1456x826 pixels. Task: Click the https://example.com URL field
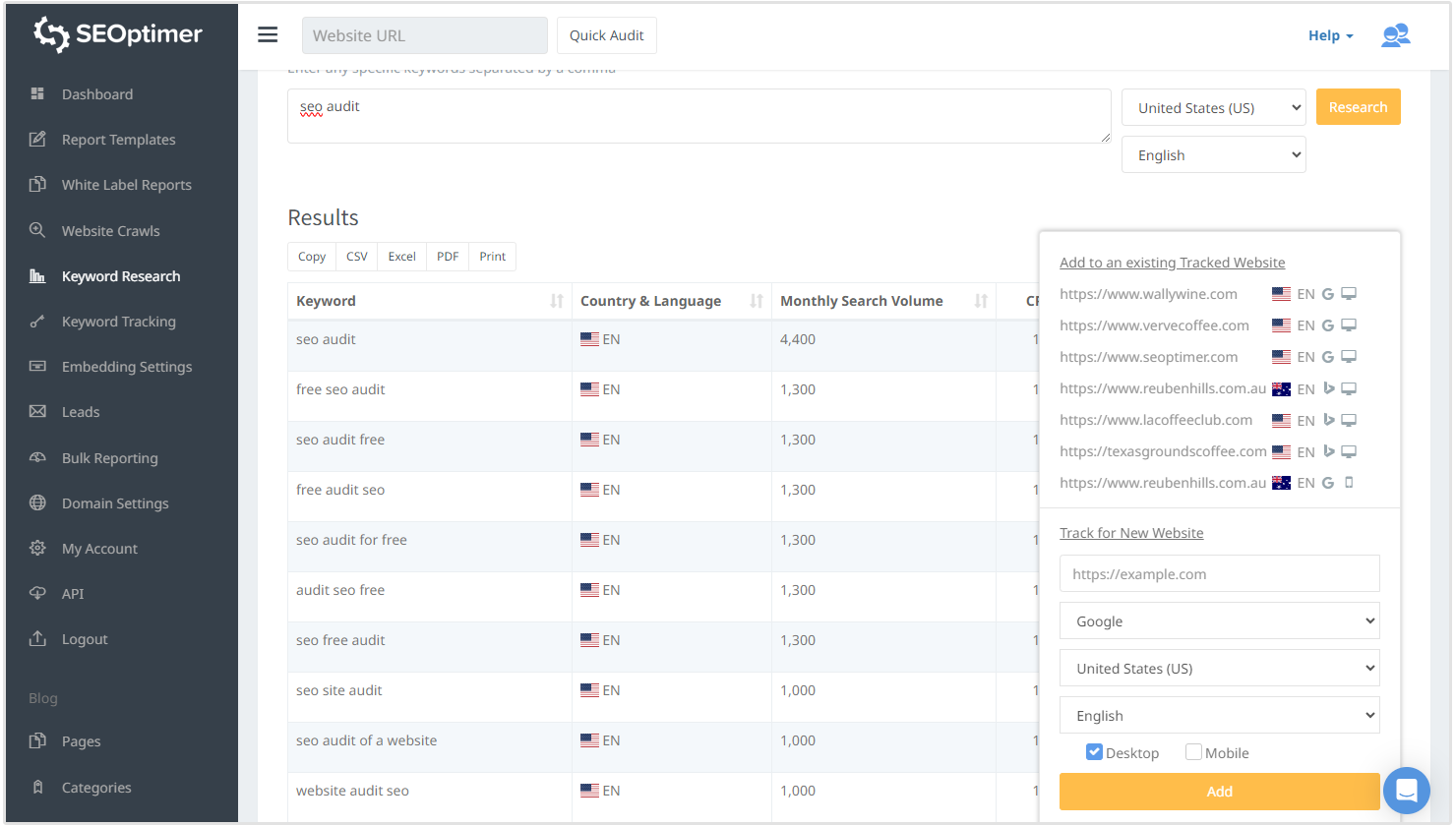click(x=1219, y=574)
